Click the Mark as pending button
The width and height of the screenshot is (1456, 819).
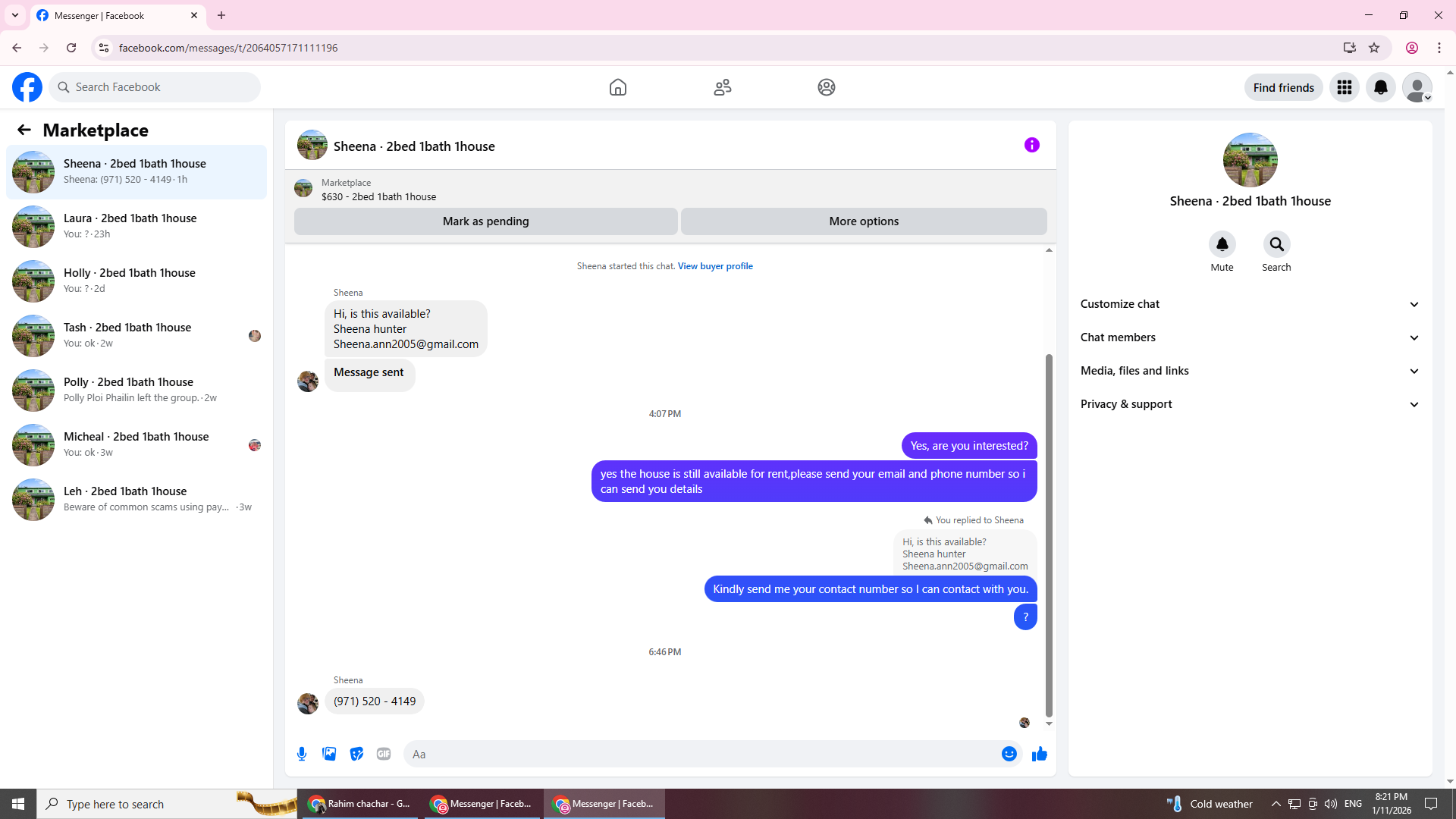tap(486, 221)
